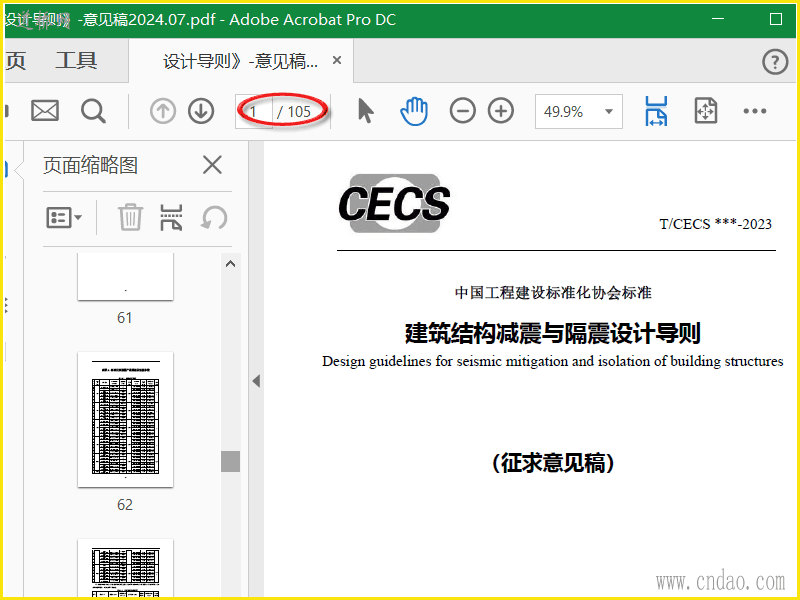Viewport: 800px width, 600px height.
Task: Send the file by email envelope icon
Action: point(45,111)
